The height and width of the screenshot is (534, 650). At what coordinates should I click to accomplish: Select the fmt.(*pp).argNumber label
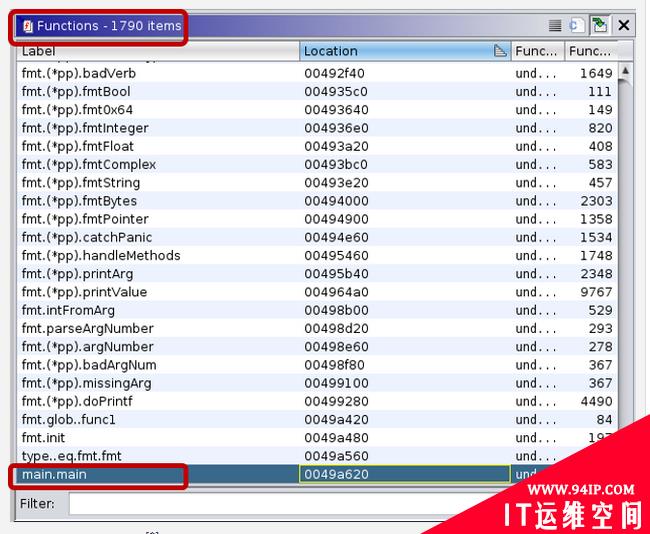pos(88,347)
